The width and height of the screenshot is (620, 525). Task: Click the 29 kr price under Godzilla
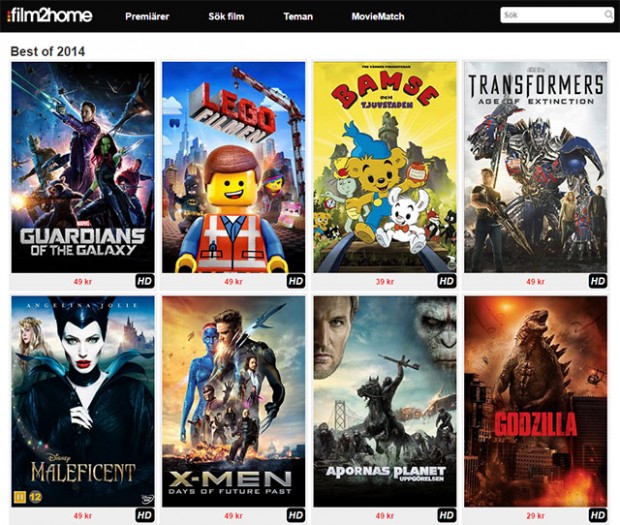click(x=536, y=516)
